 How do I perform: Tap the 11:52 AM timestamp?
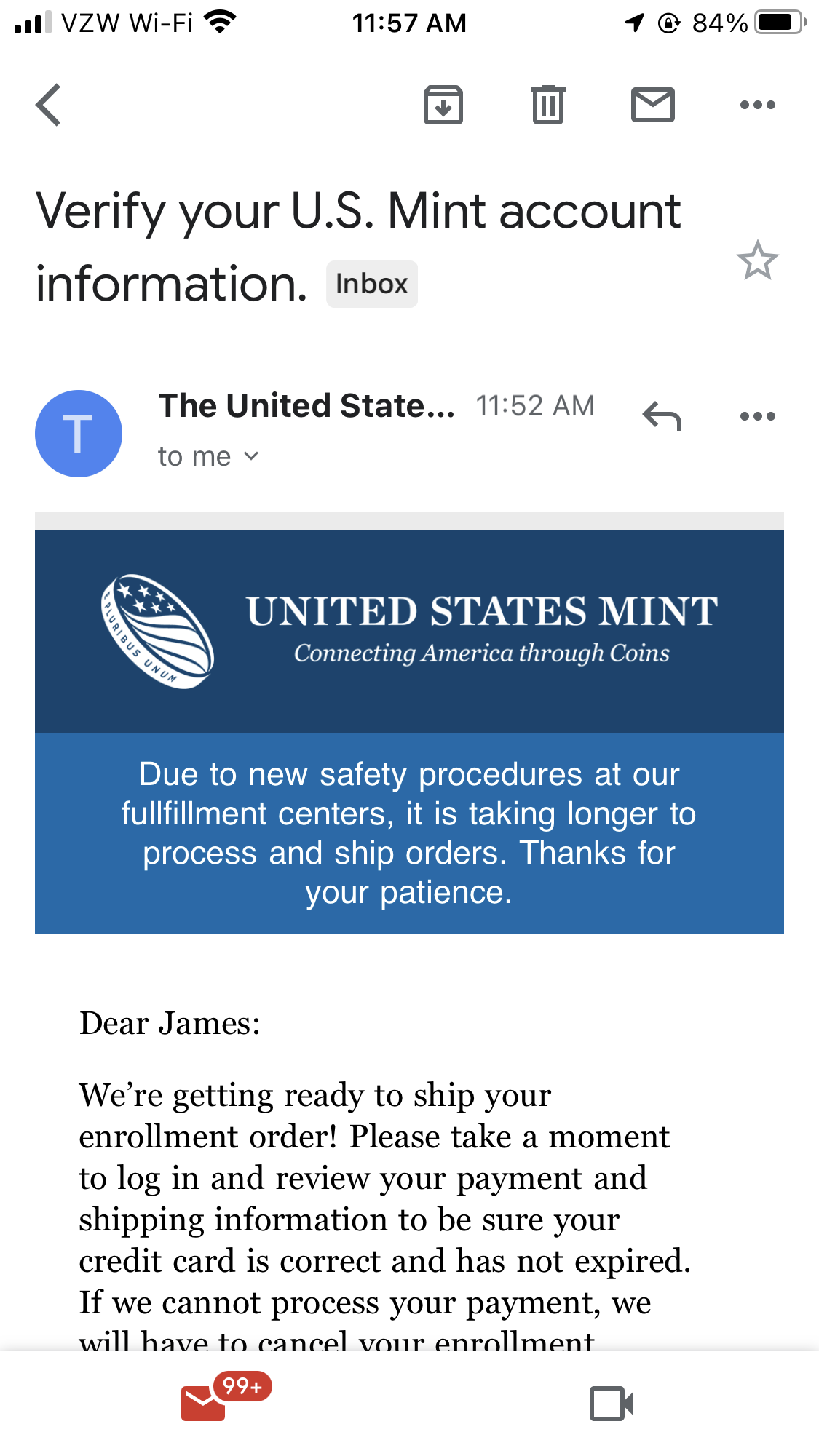coord(536,405)
